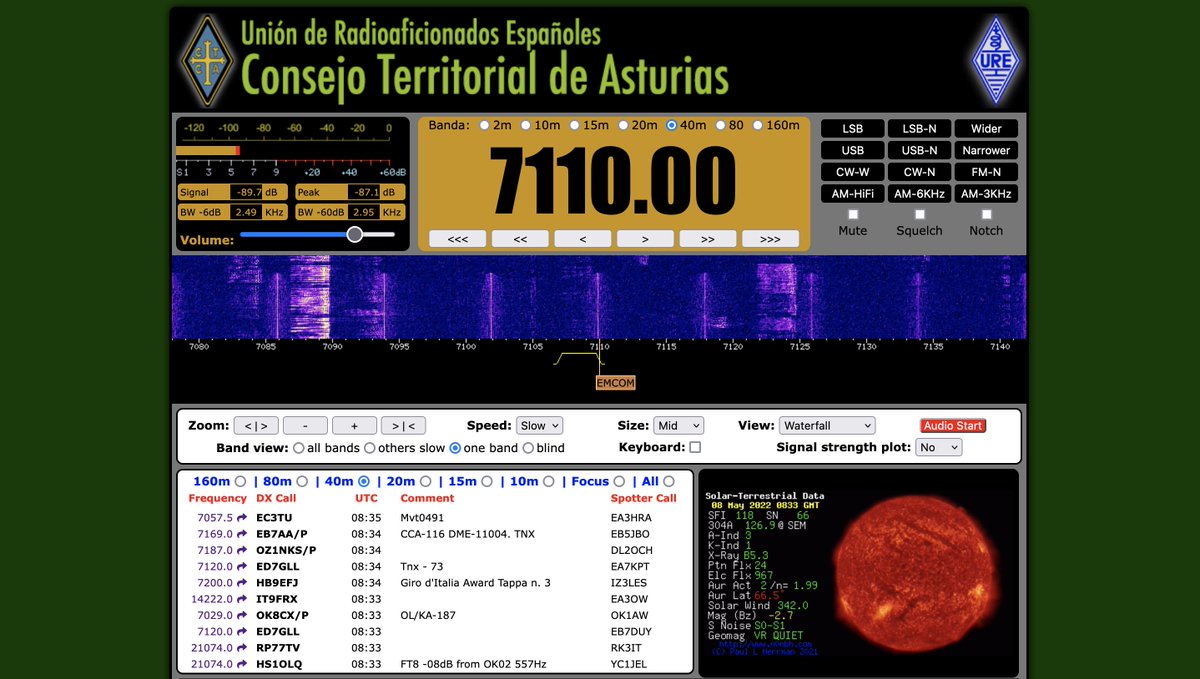Screen dimensions: 1200x679
Task: Open the View Waterfall dropdown
Action: pyautogui.click(x=828, y=425)
